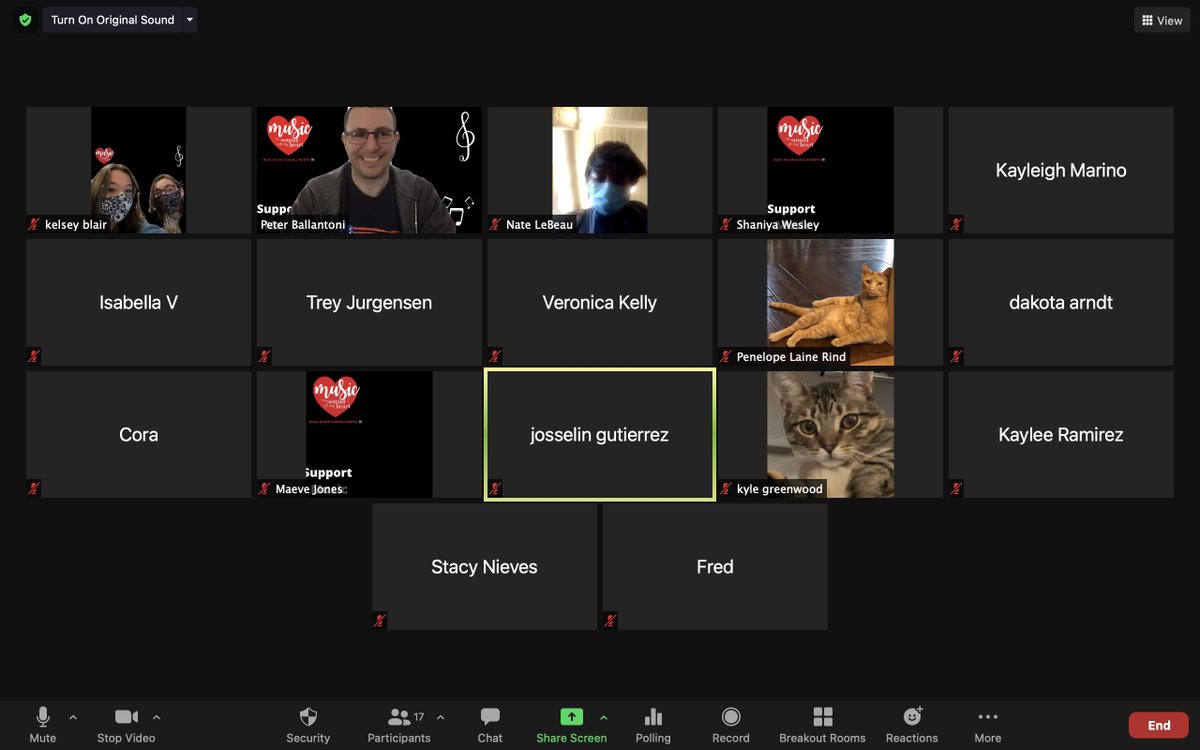Viewport: 1200px width, 750px height.
Task: Click muted mic icon beside kelsey blair name
Action: 34,224
